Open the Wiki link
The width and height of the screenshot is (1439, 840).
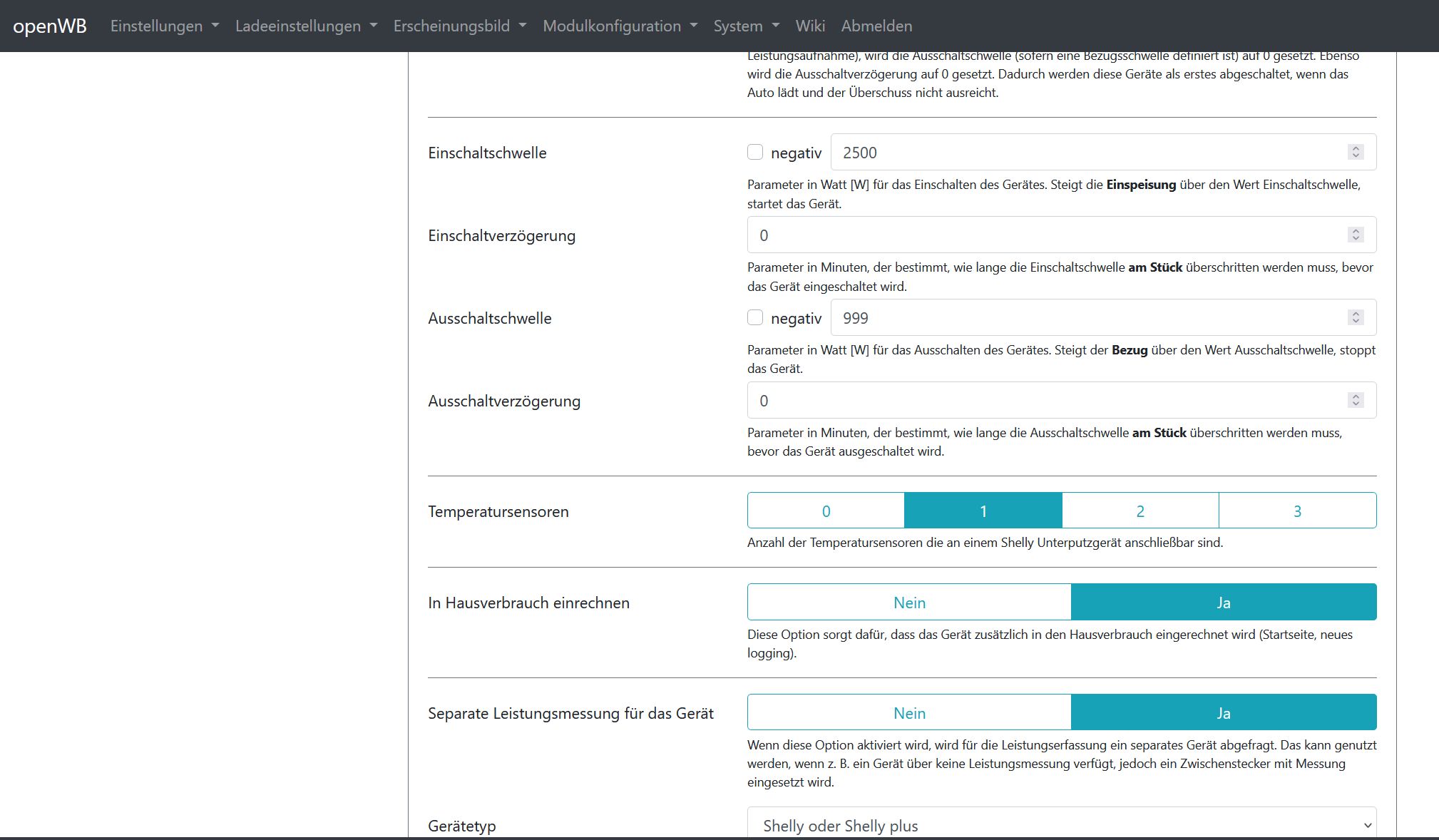click(810, 26)
